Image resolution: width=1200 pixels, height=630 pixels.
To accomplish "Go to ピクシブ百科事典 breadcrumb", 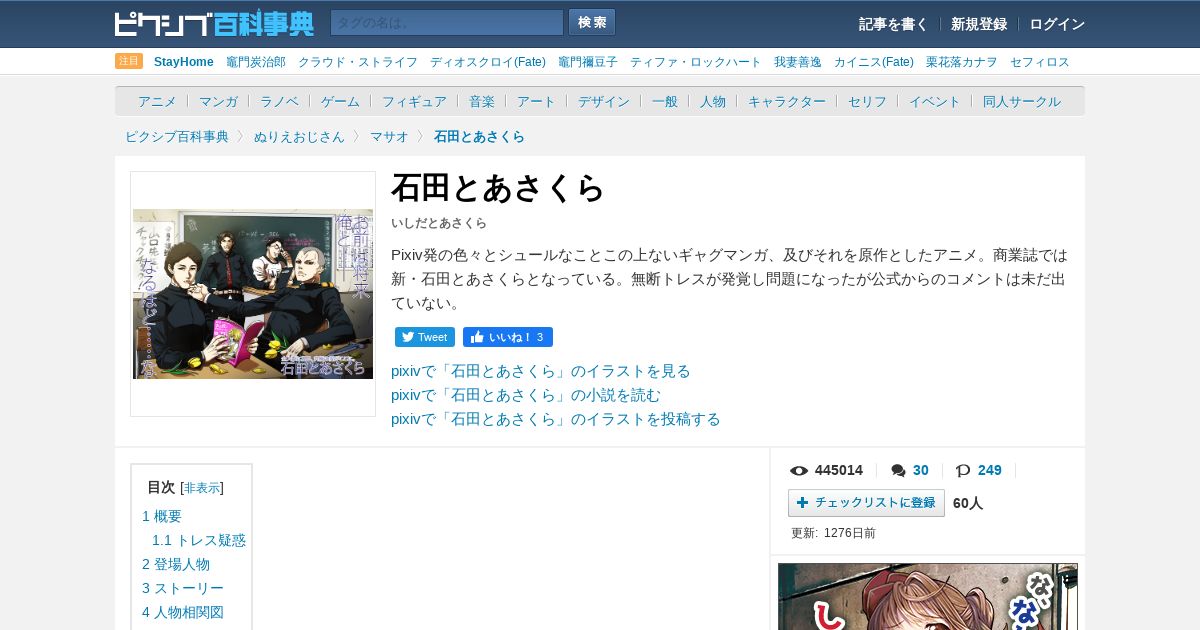I will pos(177,136).
